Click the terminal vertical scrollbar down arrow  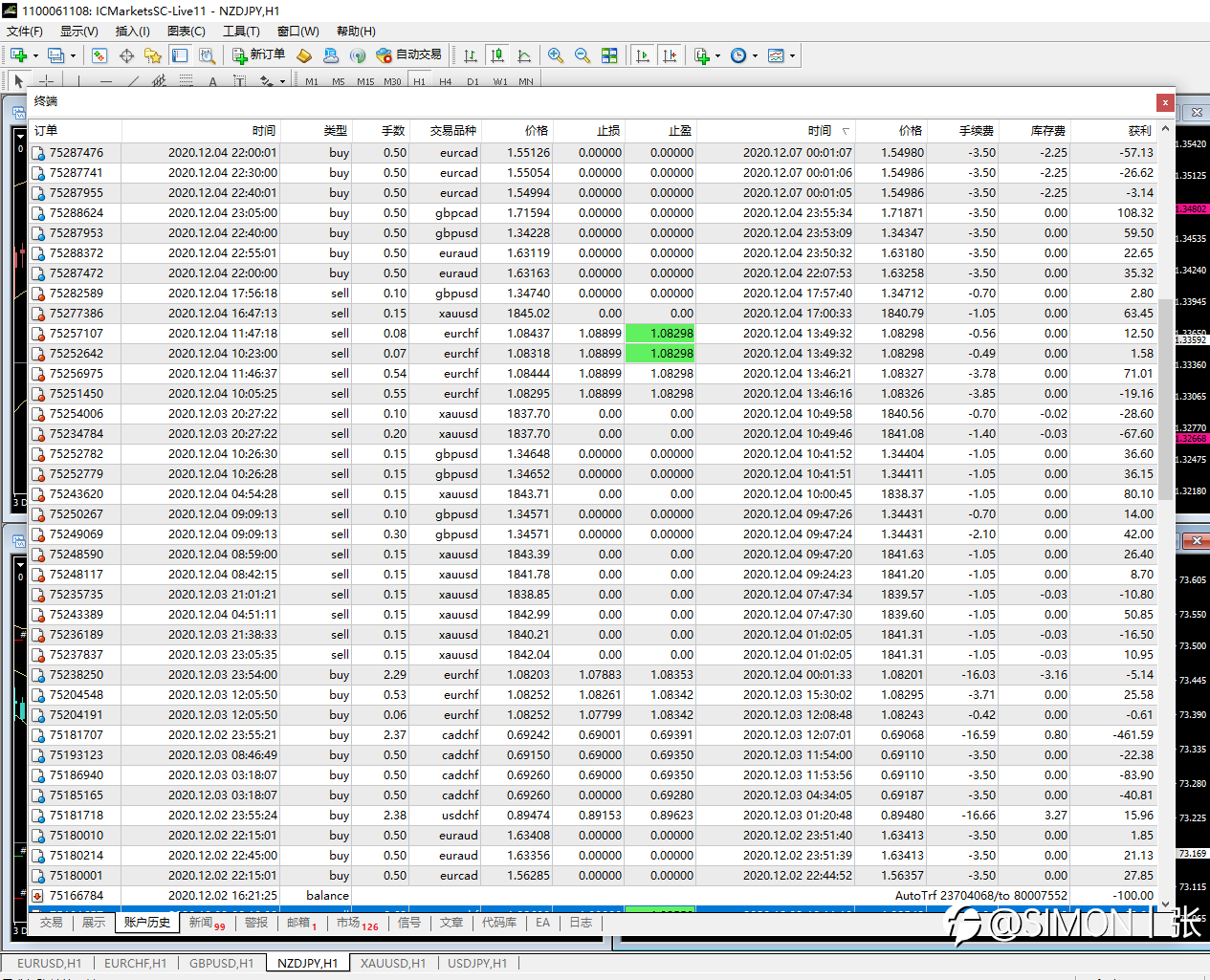coord(1165,903)
